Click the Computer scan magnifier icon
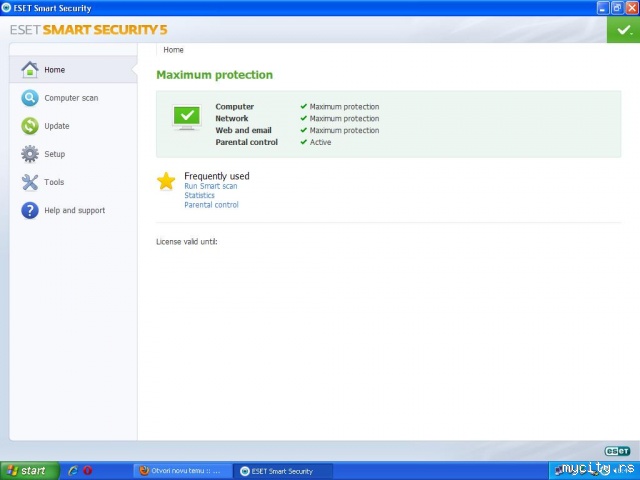This screenshot has height=480, width=640. (30, 98)
